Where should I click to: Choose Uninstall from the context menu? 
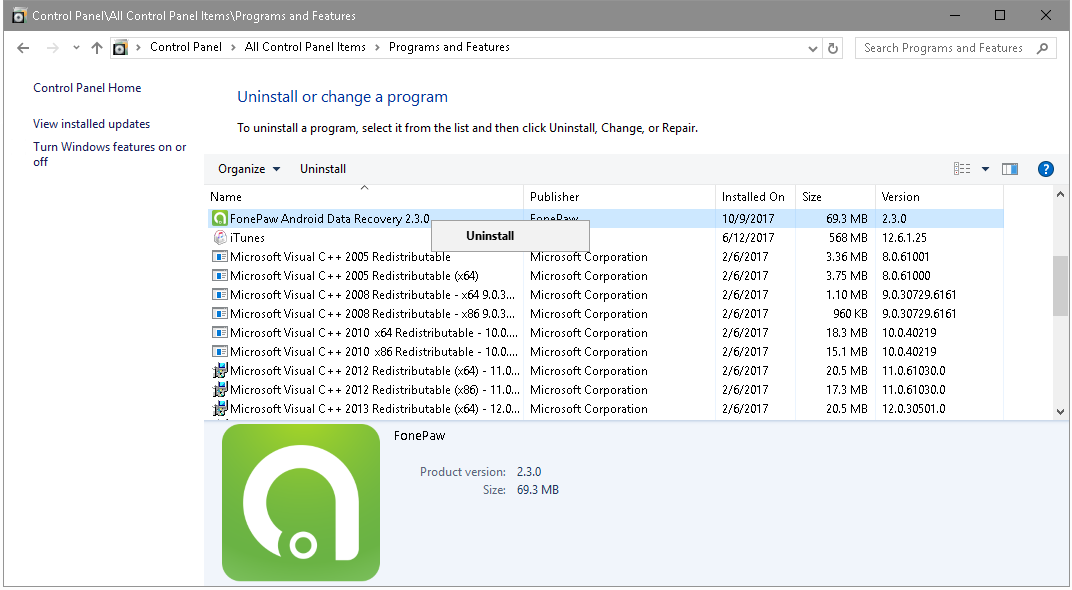(x=510, y=236)
